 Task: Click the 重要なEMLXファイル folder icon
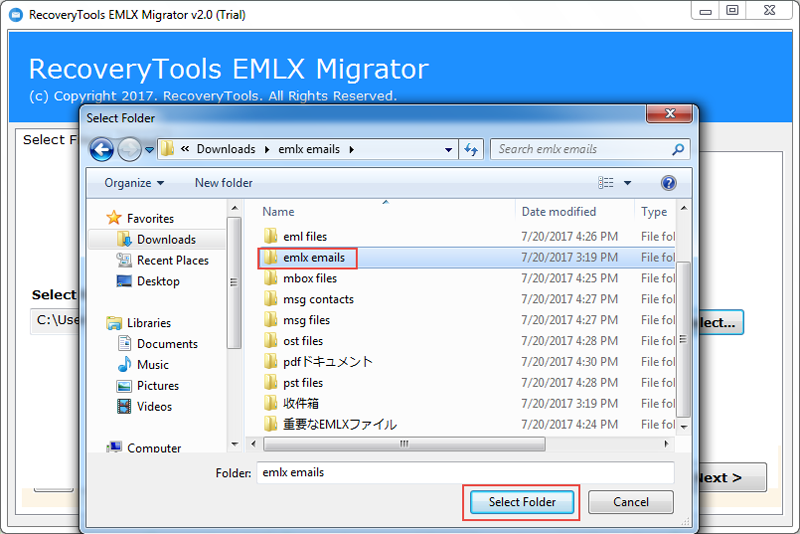tap(270, 424)
